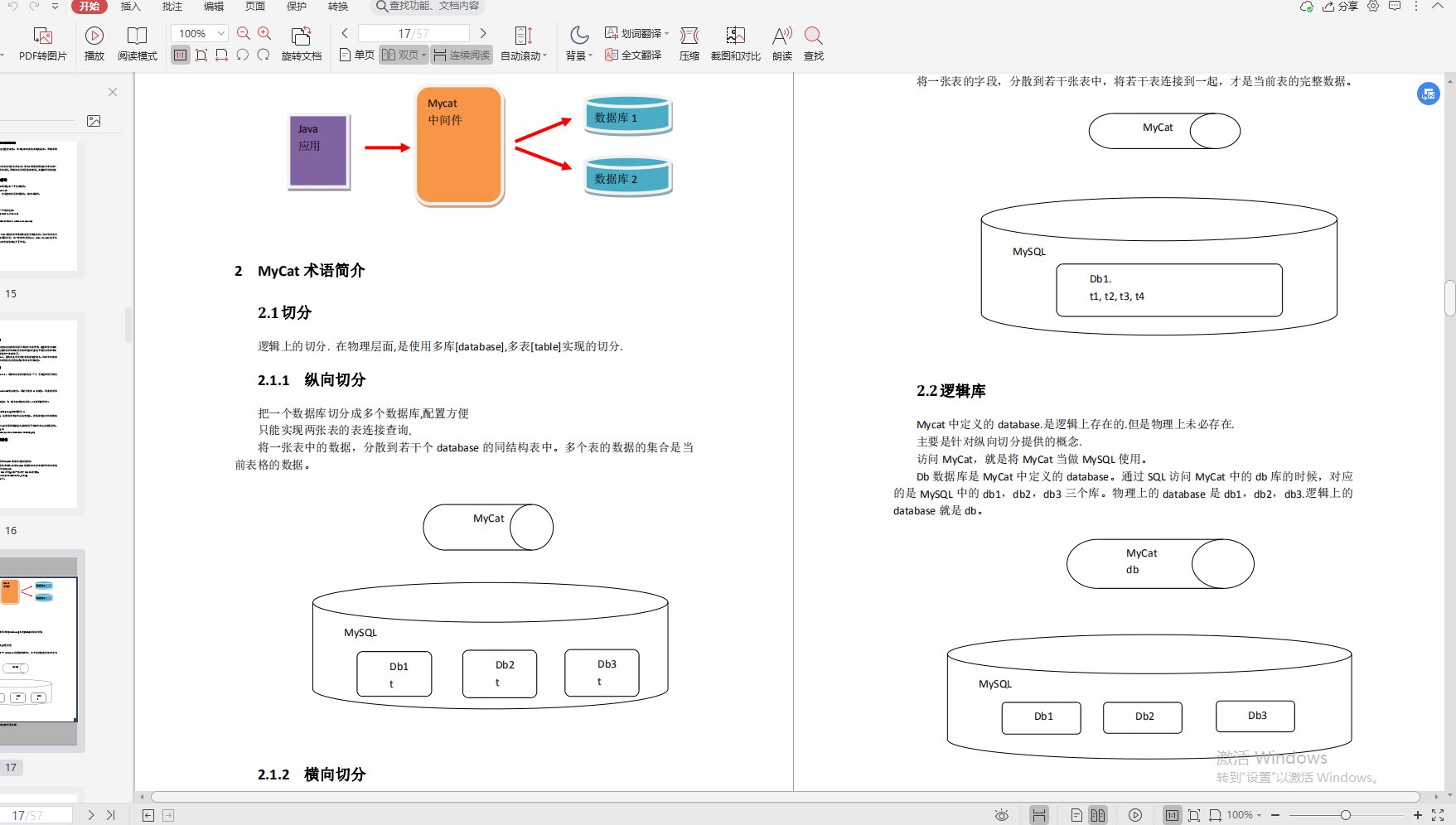This screenshot has height=825, width=1456.
Task: Click the 分享 share button
Action: coord(1342,7)
